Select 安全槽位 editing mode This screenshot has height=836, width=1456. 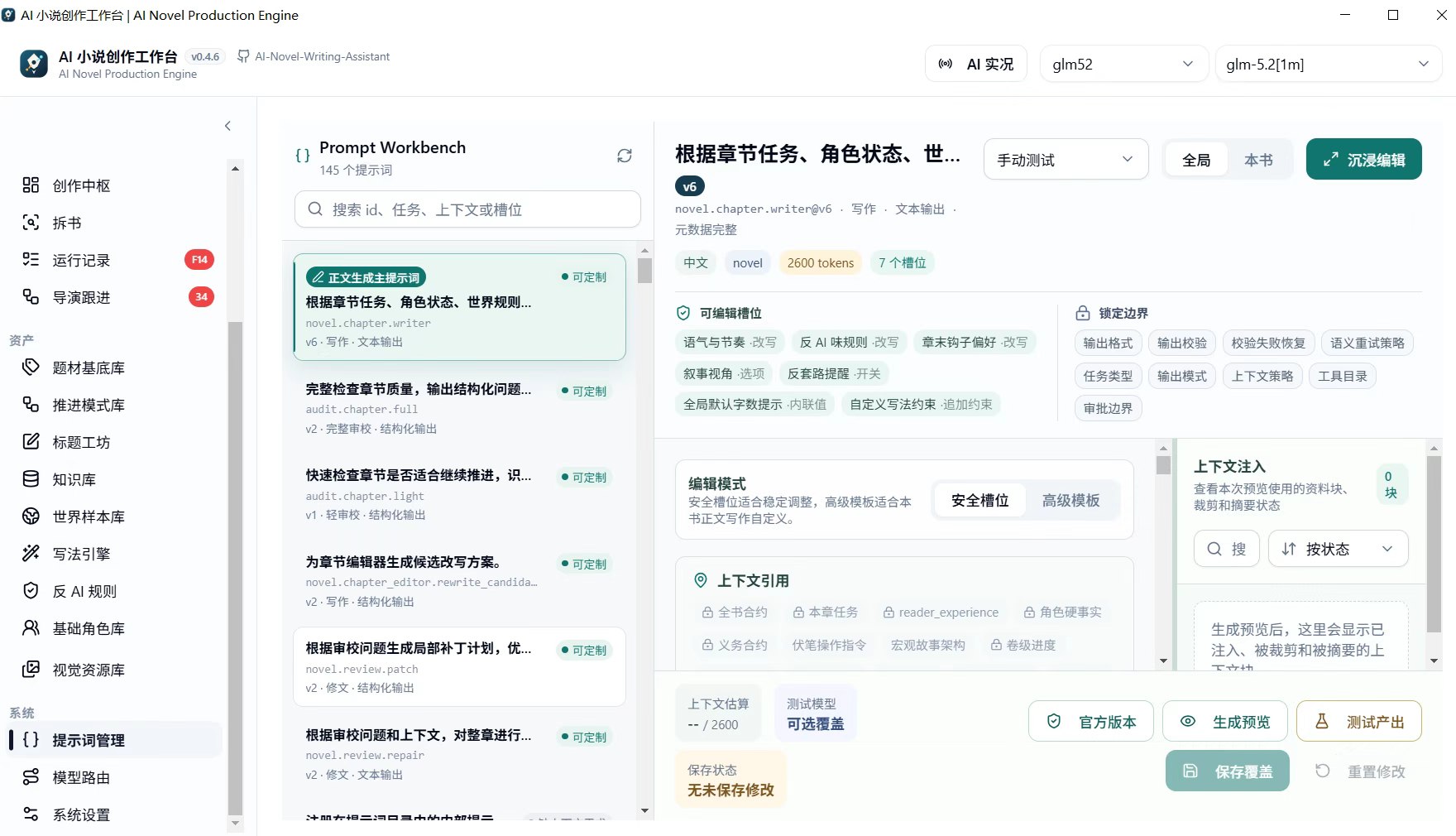(980, 500)
